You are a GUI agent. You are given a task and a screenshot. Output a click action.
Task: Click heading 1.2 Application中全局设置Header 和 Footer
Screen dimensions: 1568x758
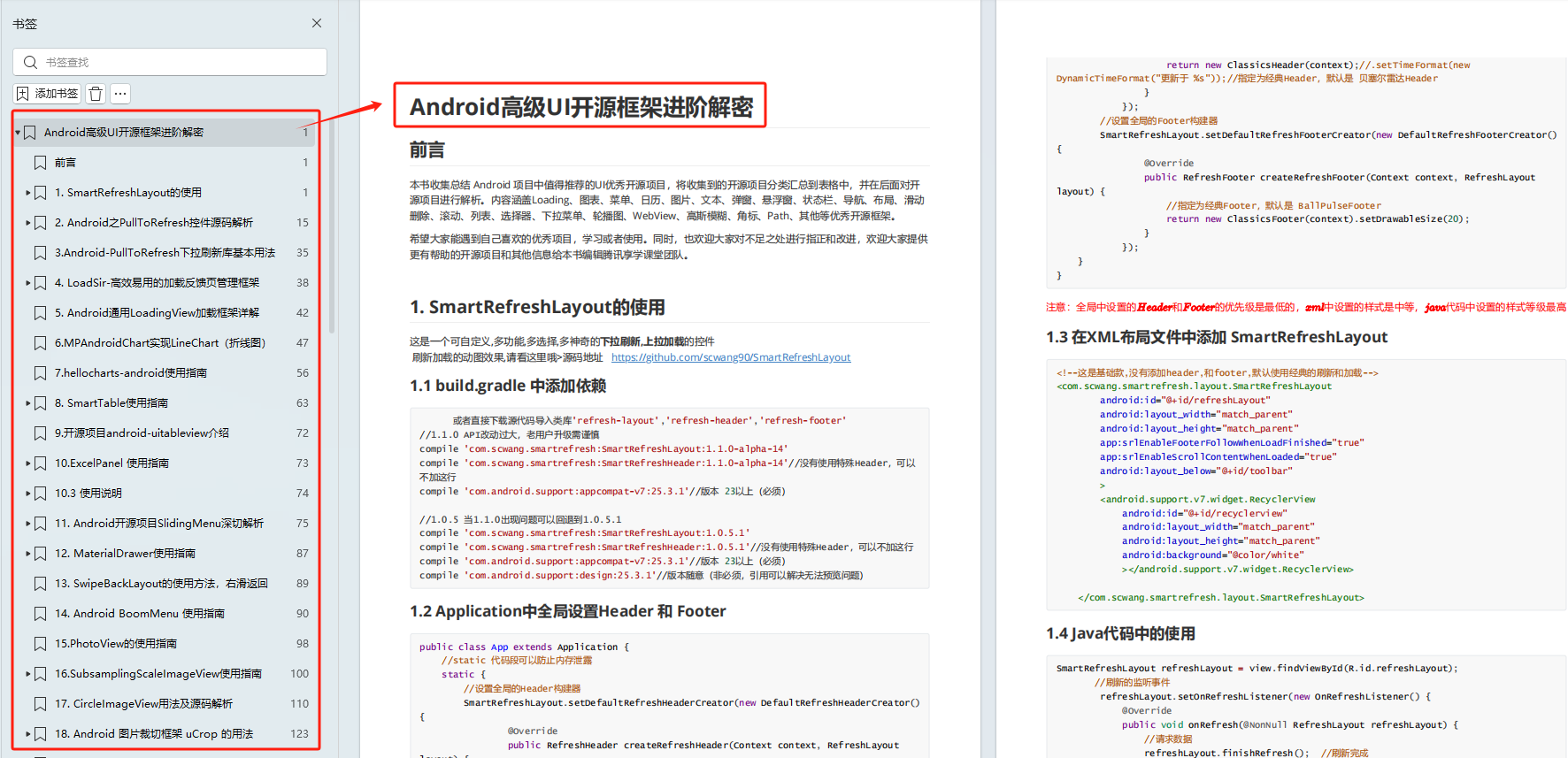tap(568, 611)
